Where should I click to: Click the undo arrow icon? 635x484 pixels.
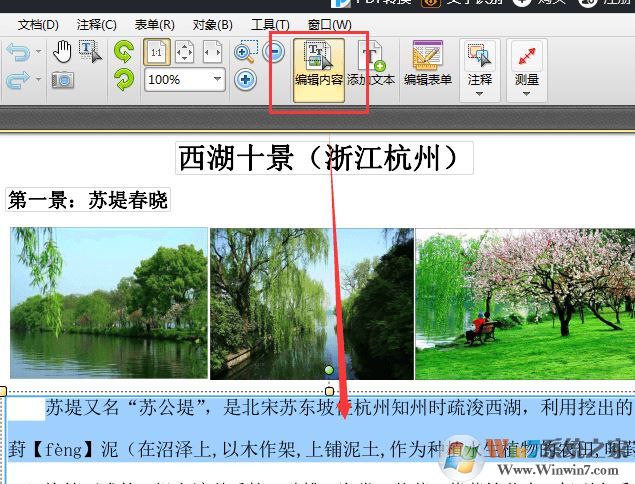coord(18,52)
